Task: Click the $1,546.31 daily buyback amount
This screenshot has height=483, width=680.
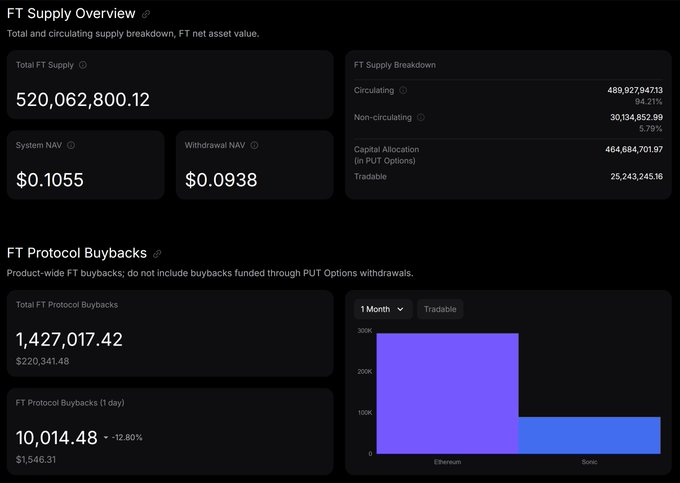Action: [36, 460]
